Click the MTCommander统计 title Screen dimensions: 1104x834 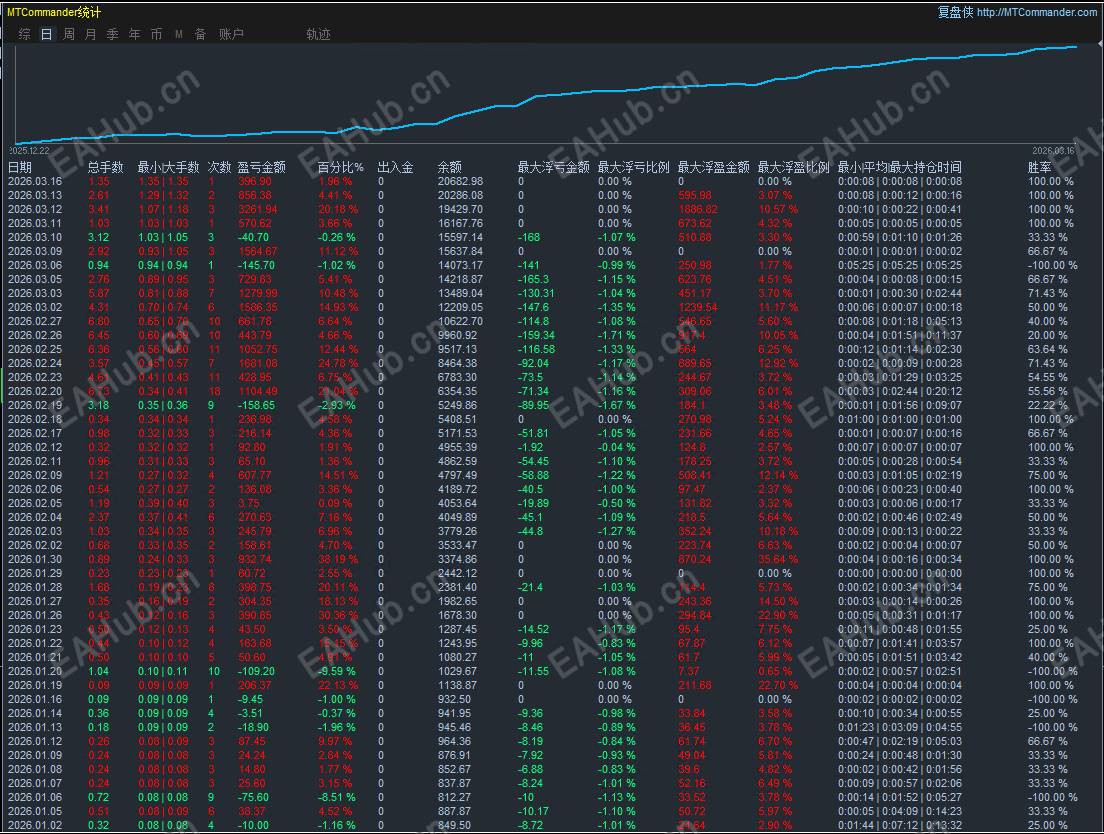coord(54,12)
